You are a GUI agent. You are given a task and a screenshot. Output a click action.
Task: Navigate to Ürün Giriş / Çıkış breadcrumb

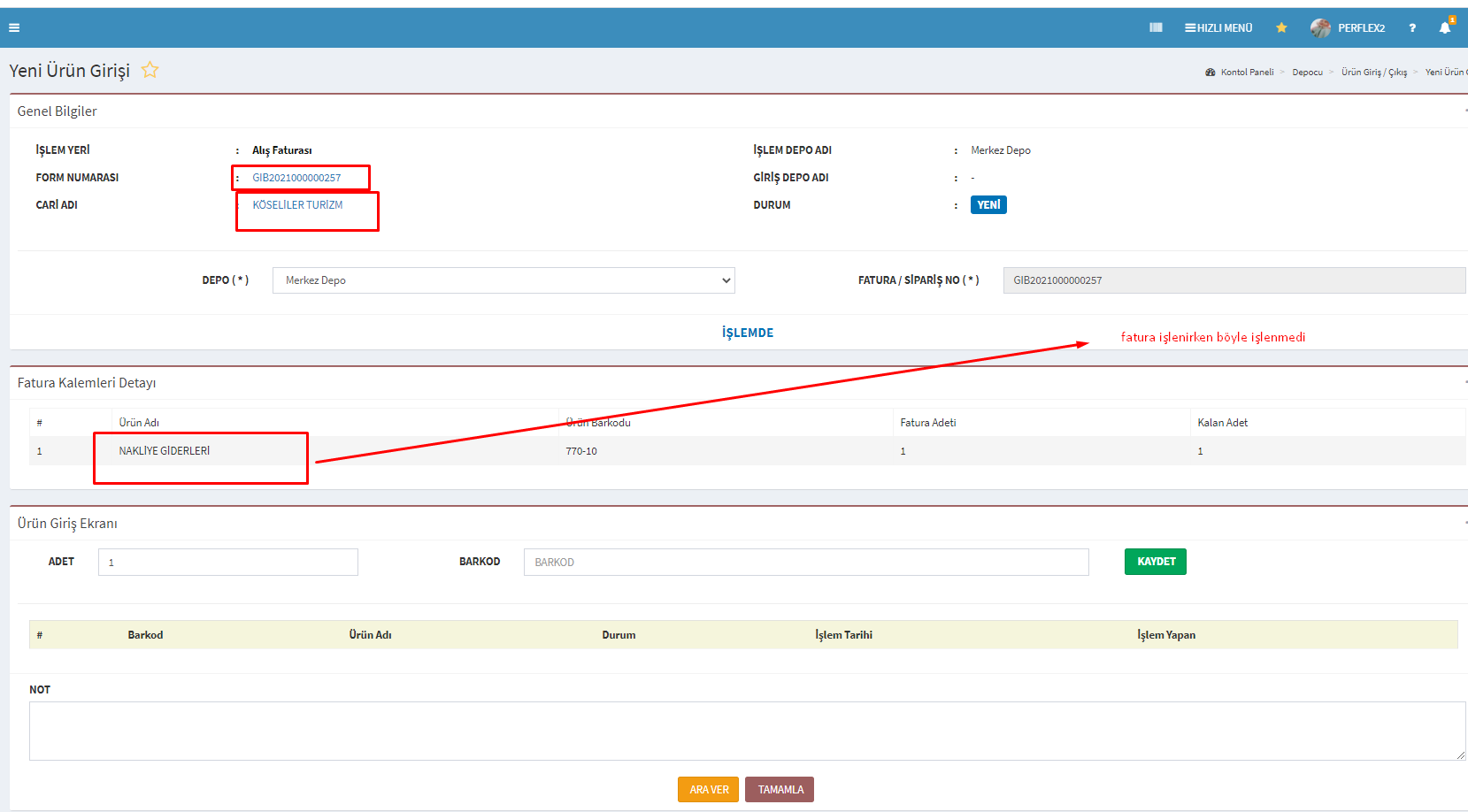click(x=1373, y=73)
